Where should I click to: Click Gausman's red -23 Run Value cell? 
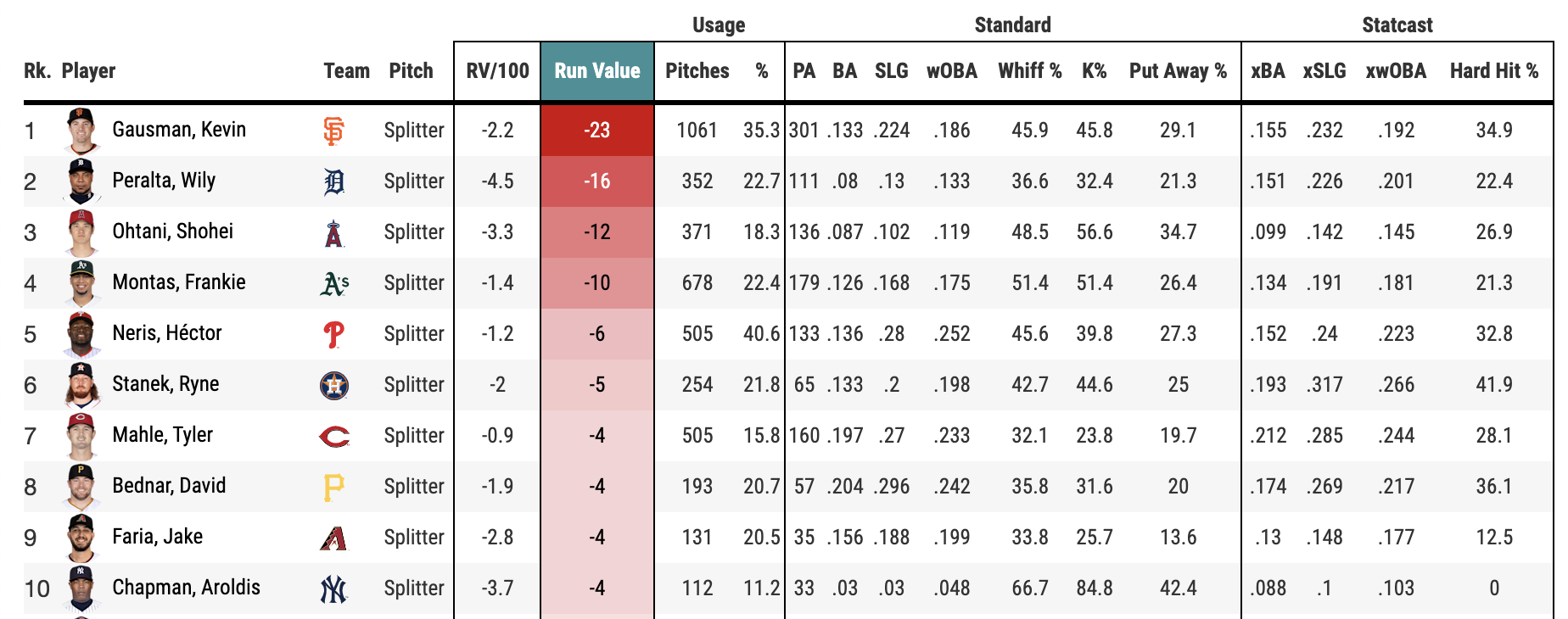[x=596, y=130]
